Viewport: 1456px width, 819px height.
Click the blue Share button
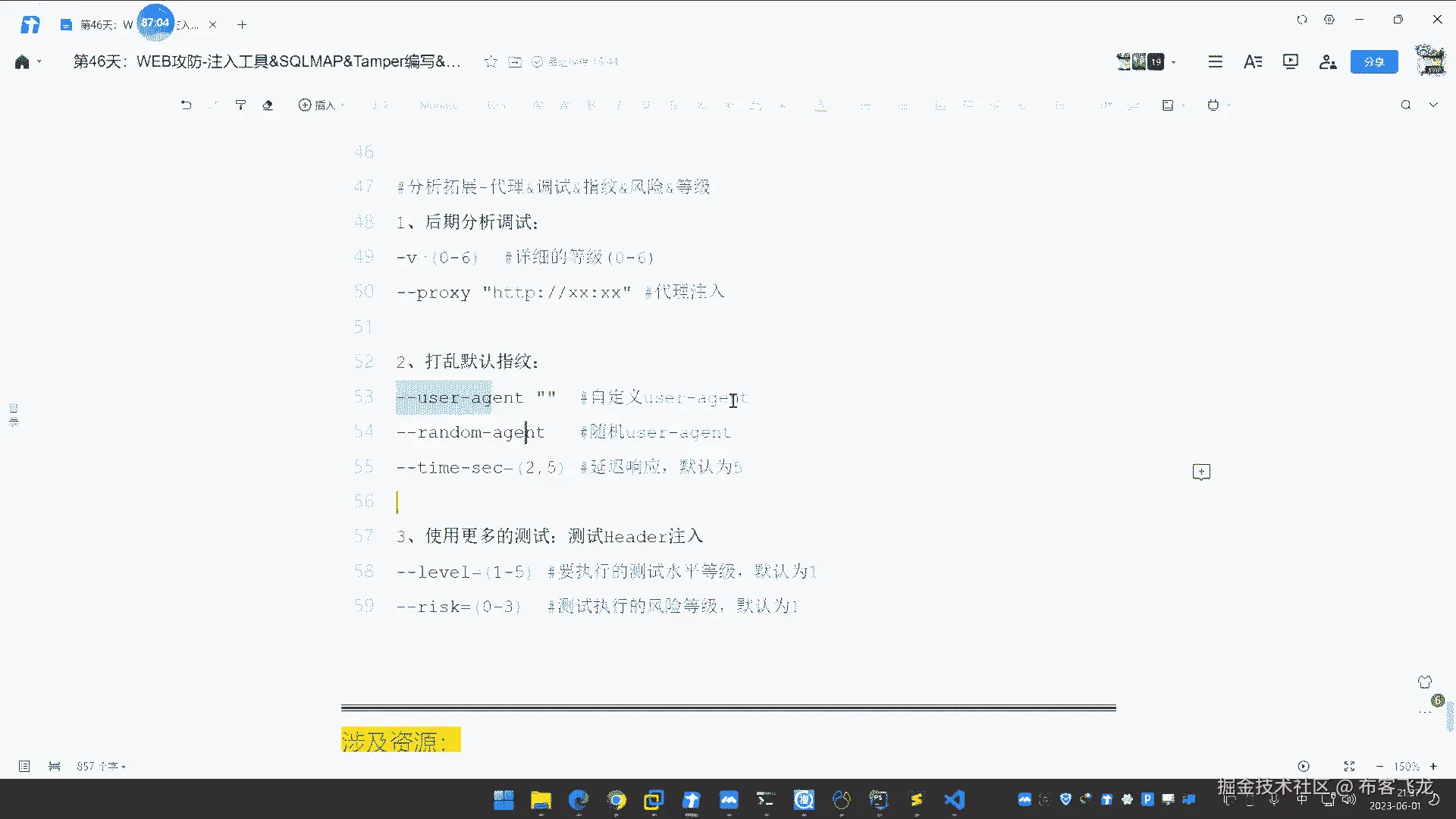pyautogui.click(x=1373, y=62)
